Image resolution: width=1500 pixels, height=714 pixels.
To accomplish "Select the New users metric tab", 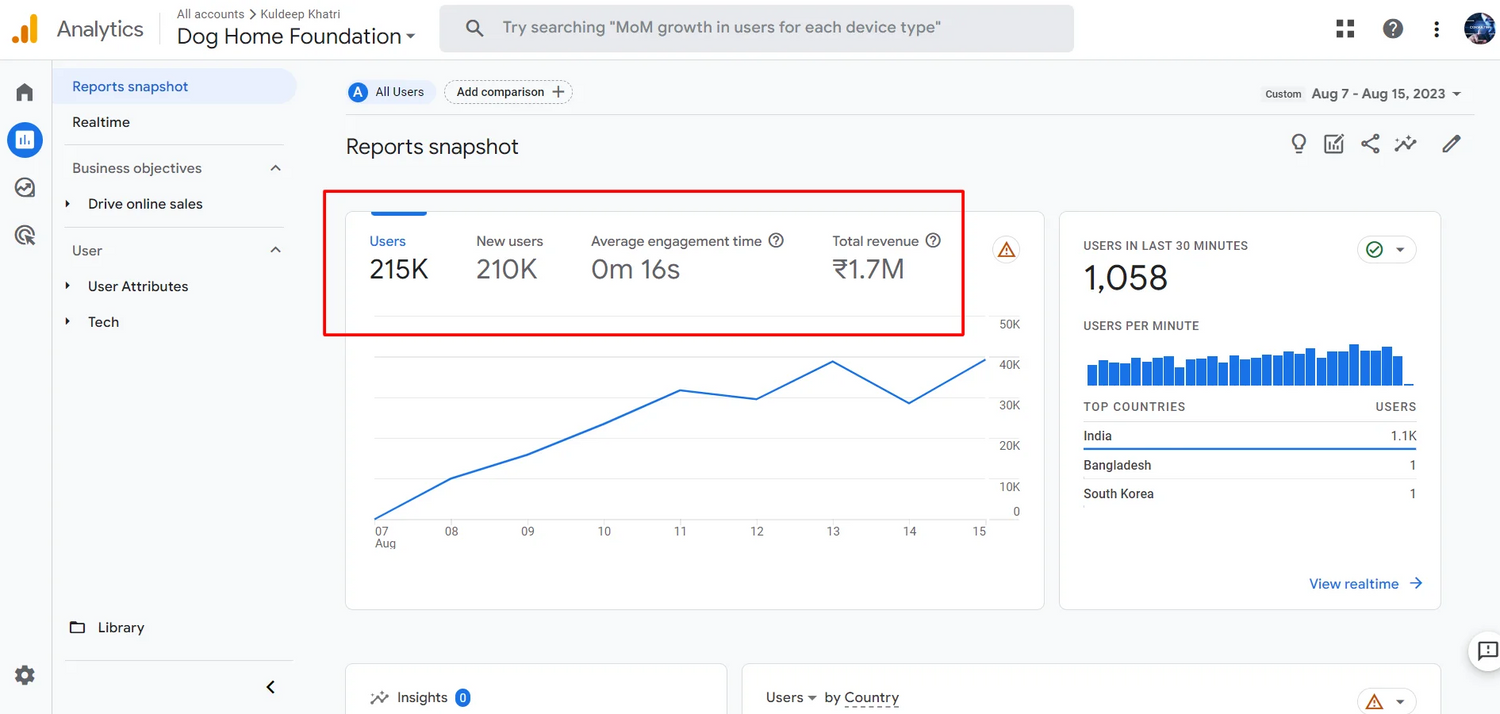I will coord(510,258).
